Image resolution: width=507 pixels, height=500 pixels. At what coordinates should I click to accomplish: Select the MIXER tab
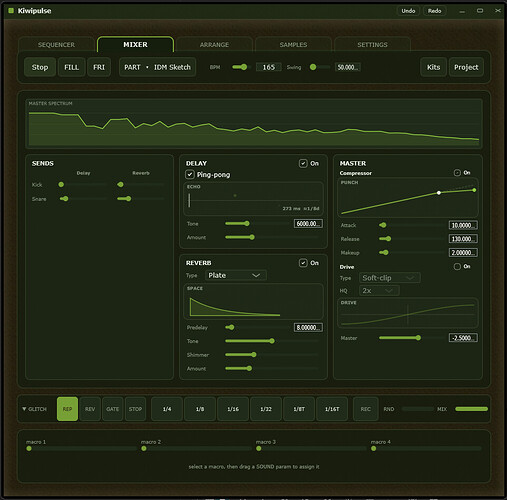135,45
